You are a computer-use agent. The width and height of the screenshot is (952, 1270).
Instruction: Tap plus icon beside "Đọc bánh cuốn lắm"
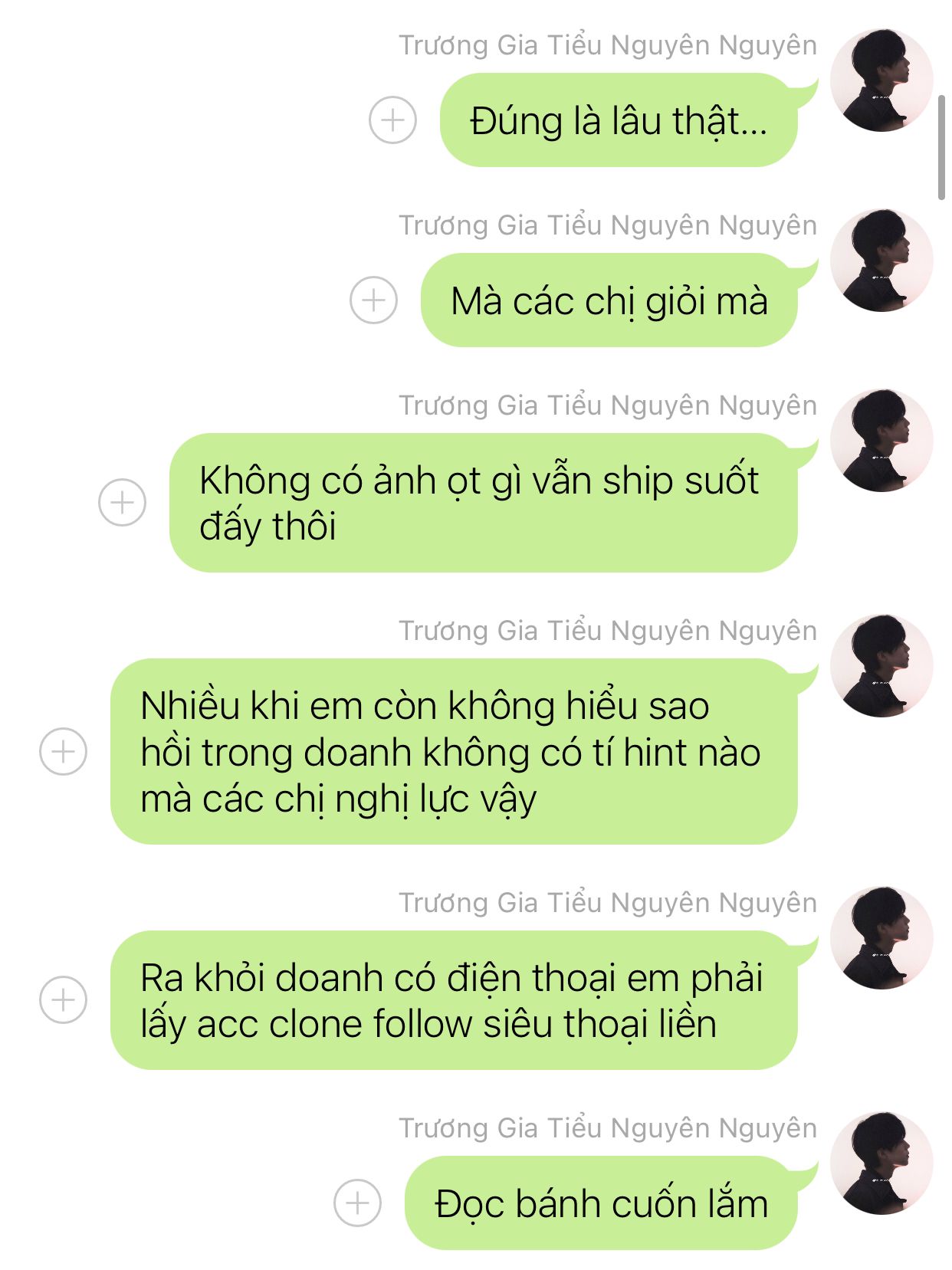(x=357, y=1203)
